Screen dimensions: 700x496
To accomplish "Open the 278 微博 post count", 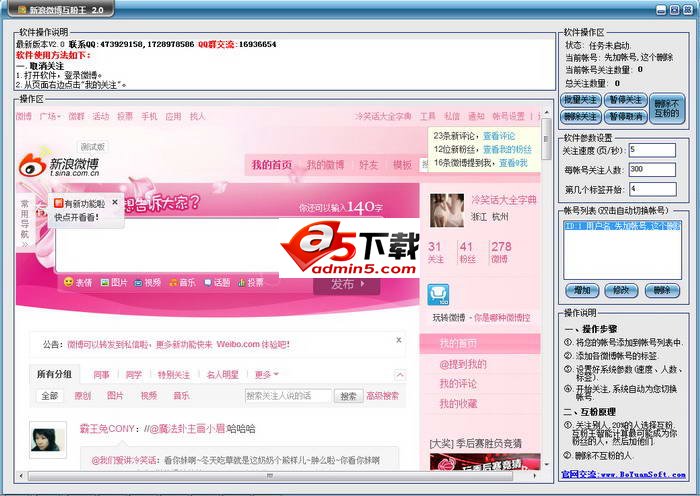I will click(x=500, y=252).
